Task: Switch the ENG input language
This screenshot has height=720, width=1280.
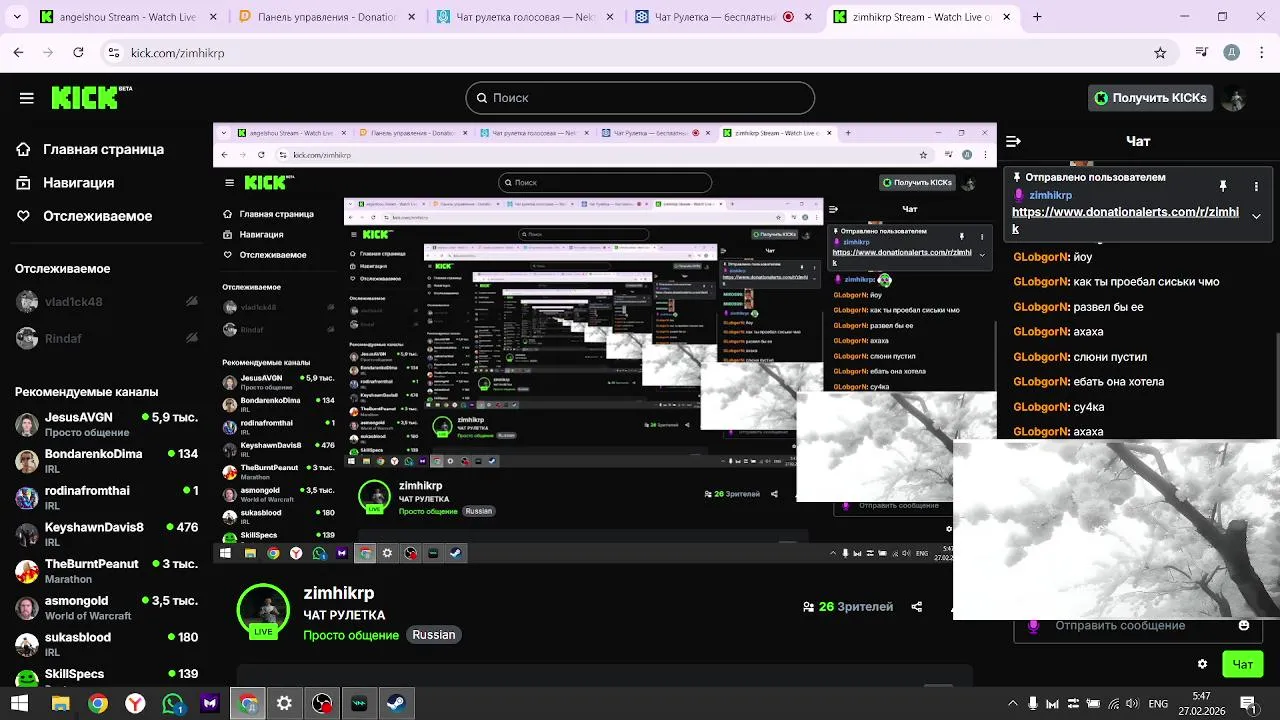Action: [x=1158, y=704]
